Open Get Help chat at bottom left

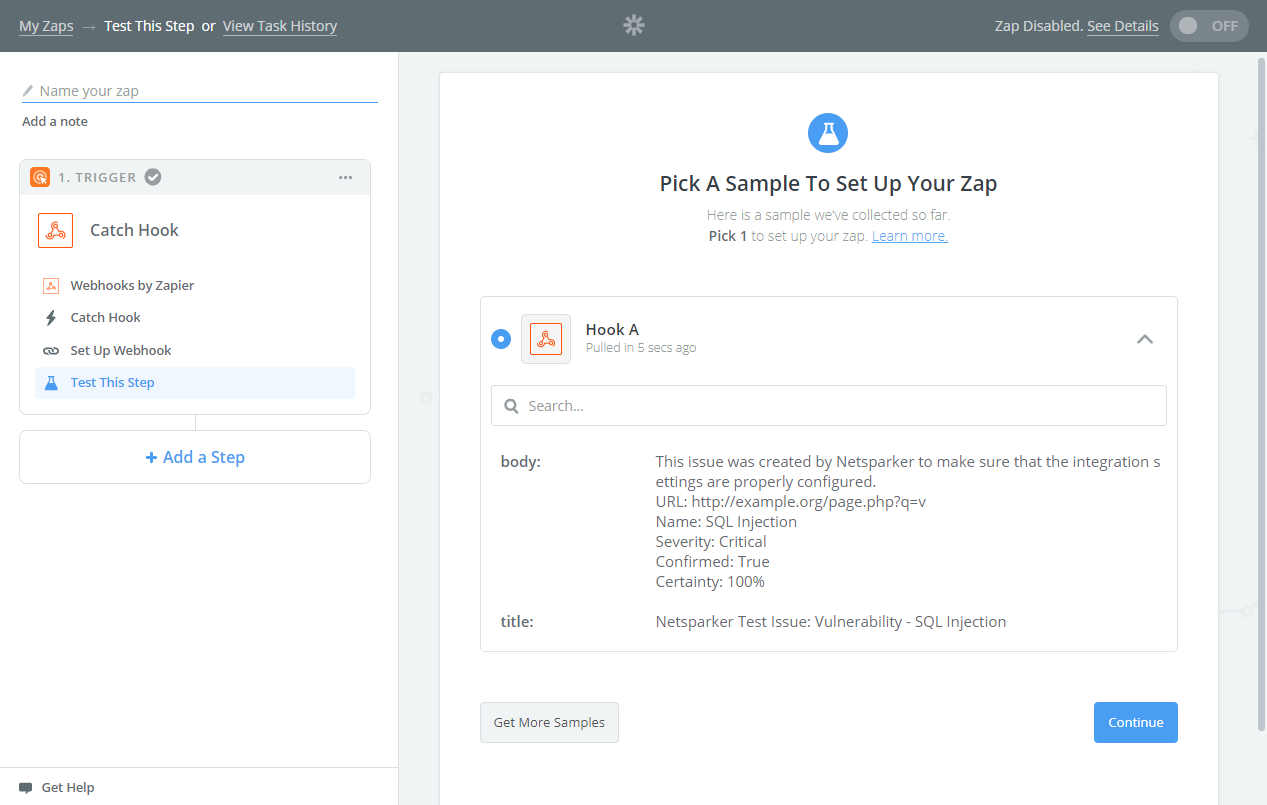point(55,787)
